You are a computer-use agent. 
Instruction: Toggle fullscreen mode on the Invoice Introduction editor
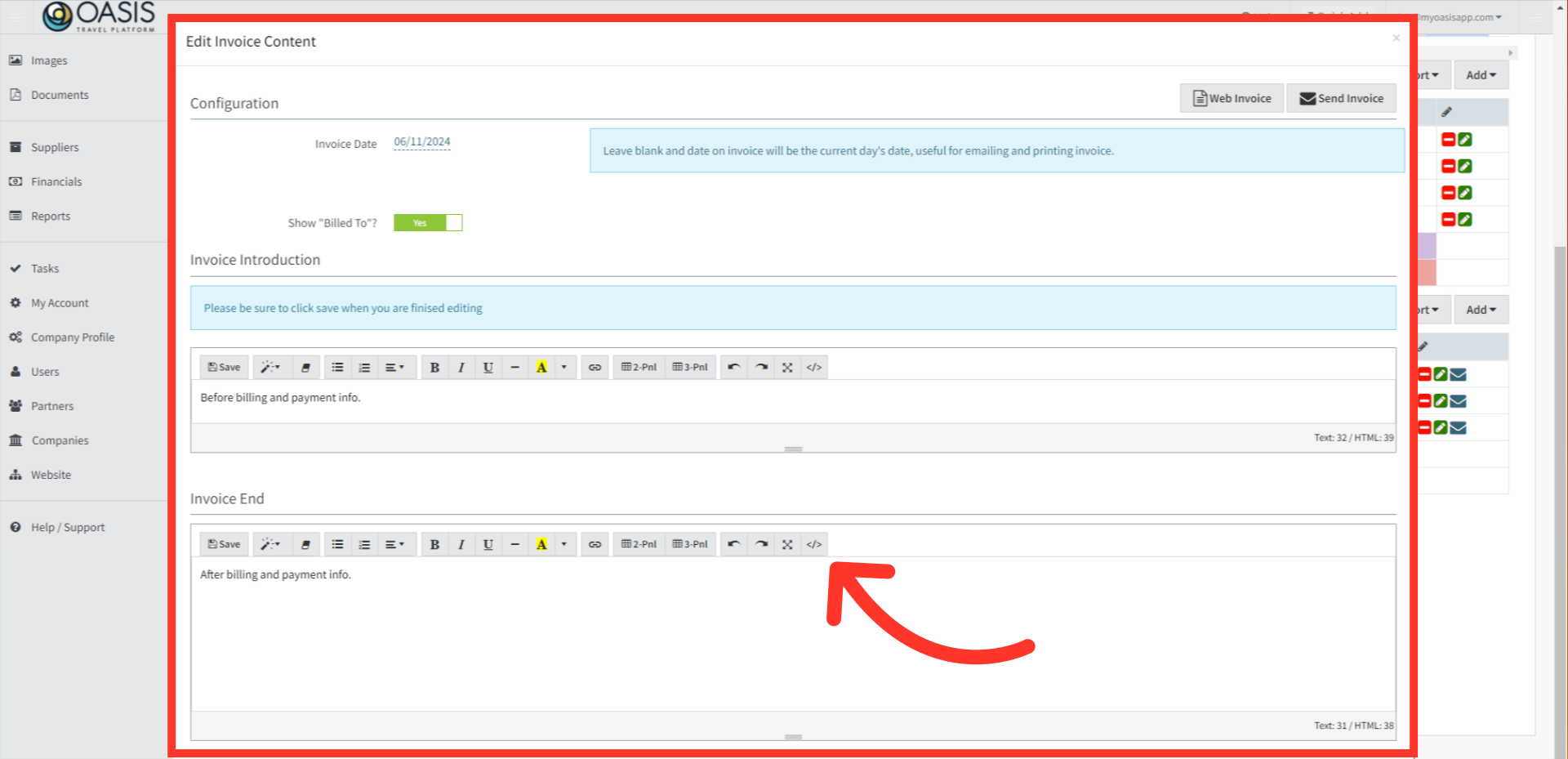pyautogui.click(x=787, y=367)
